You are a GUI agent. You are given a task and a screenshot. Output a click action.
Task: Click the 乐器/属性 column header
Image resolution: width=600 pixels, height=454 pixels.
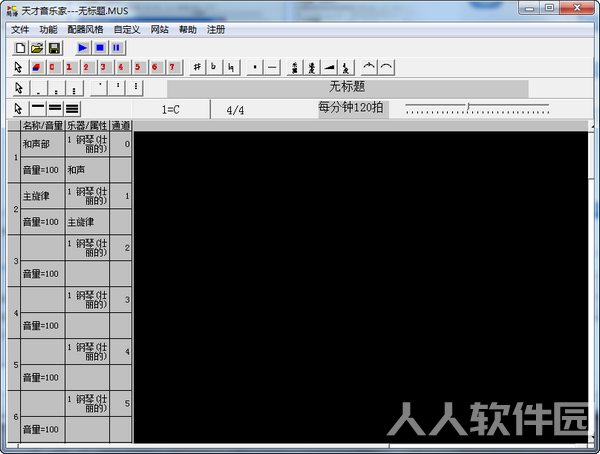(x=88, y=126)
